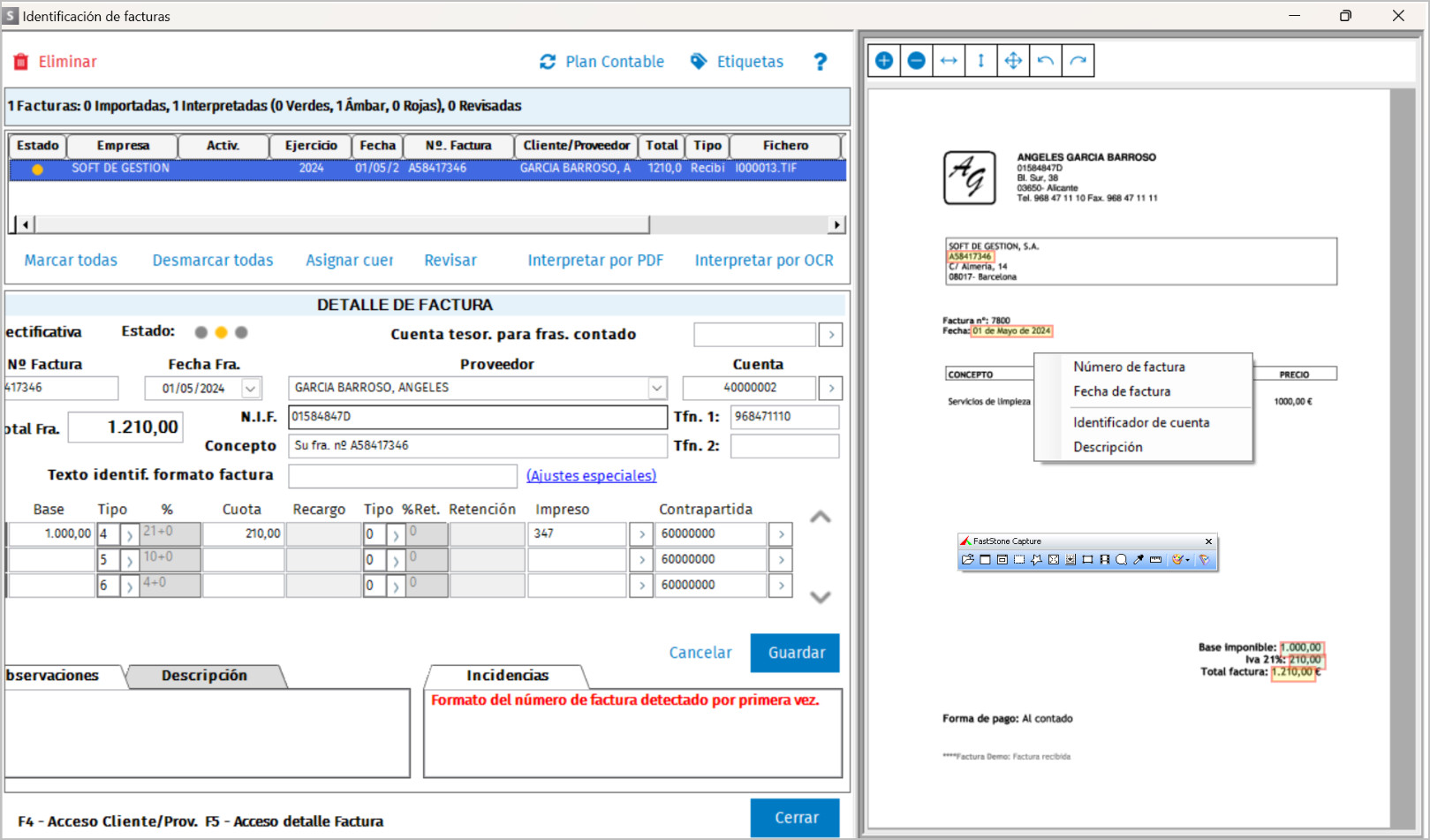Click arrow next to Cuenta 40000002

(830, 388)
